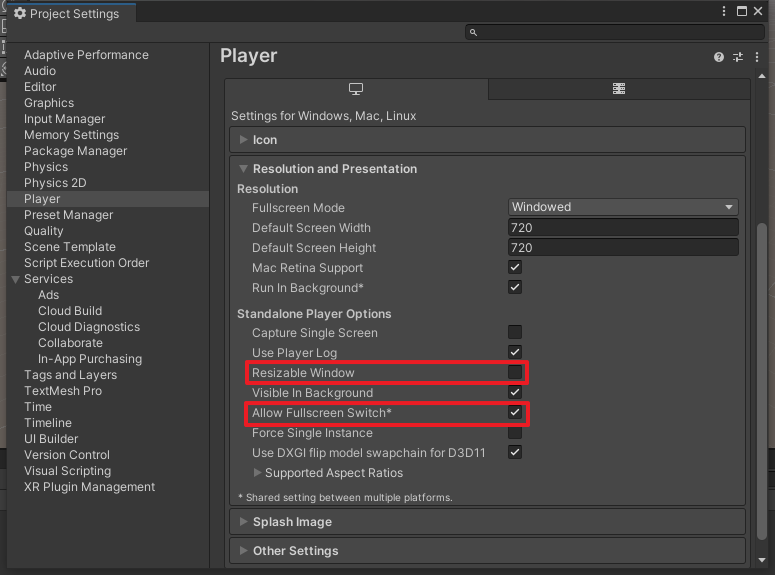This screenshot has width=775, height=575.
Task: Switch to the dedicated server platform tab
Action: click(x=619, y=89)
